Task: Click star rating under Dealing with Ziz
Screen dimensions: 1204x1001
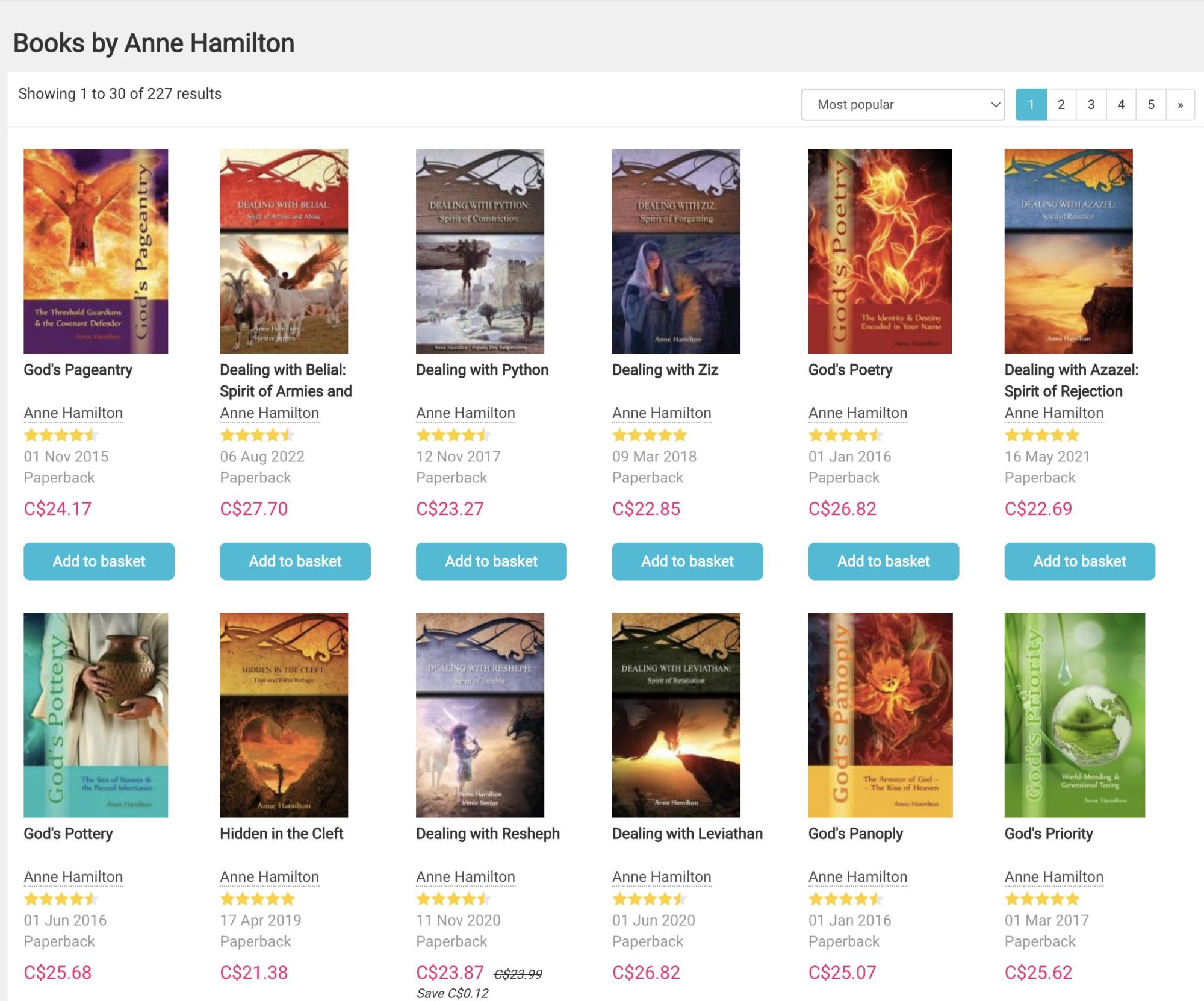Action: pos(650,435)
